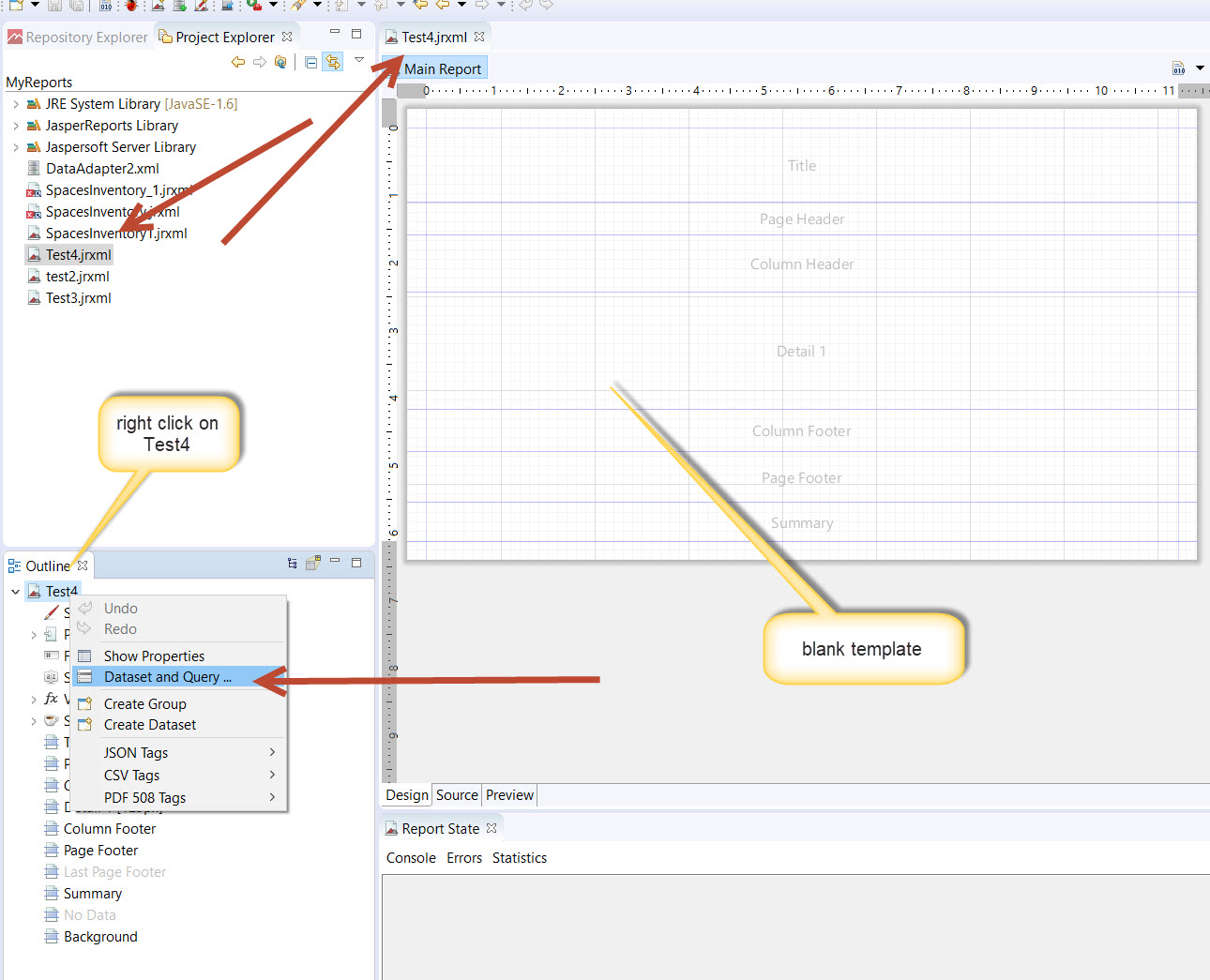Click the Collapse All icon in Project Explorer

pyautogui.click(x=311, y=63)
